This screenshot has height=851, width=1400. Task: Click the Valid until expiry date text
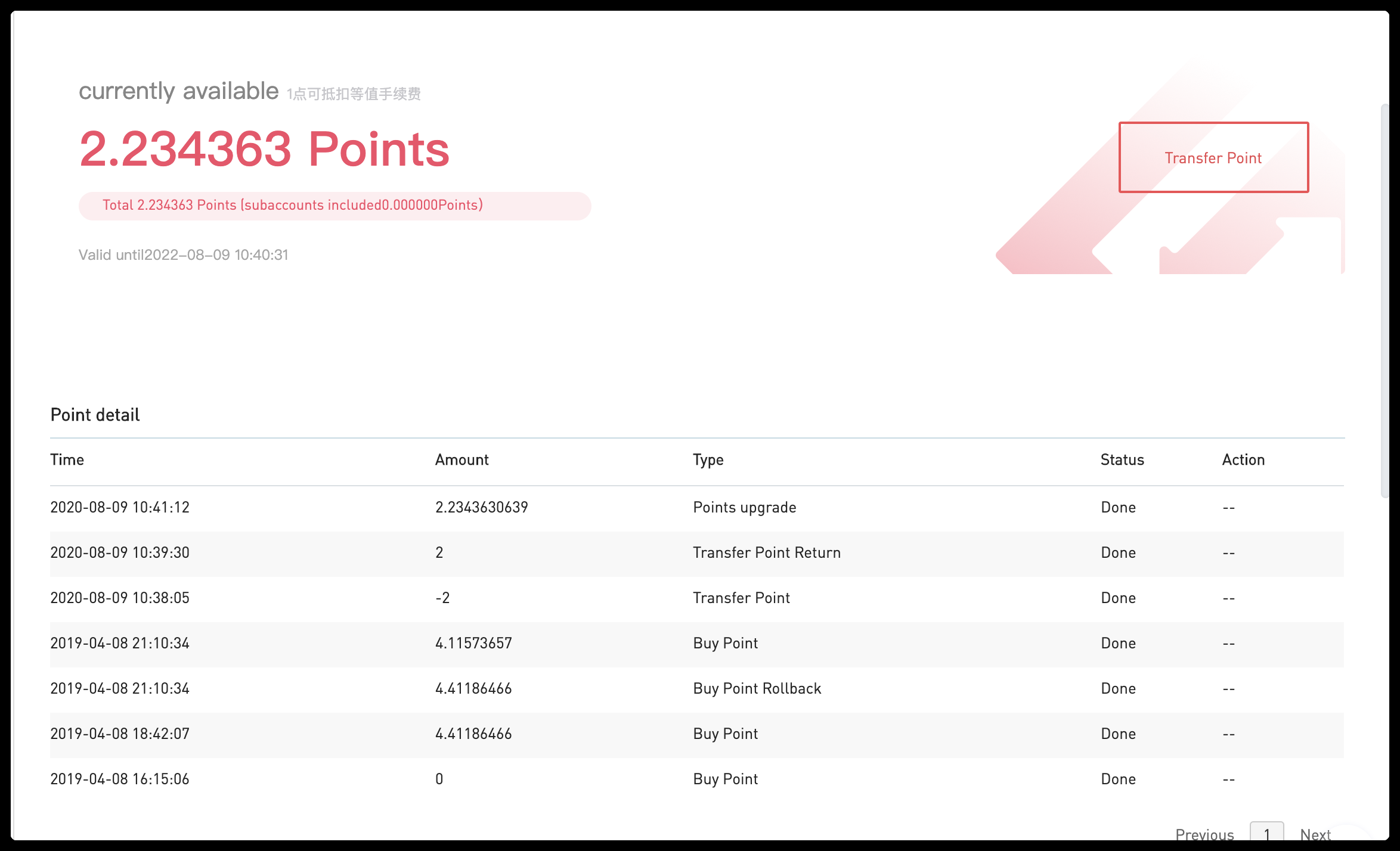[184, 255]
